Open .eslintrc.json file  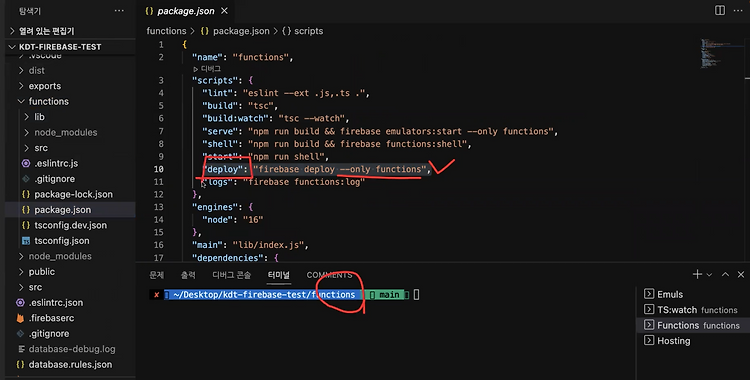click(x=55, y=302)
